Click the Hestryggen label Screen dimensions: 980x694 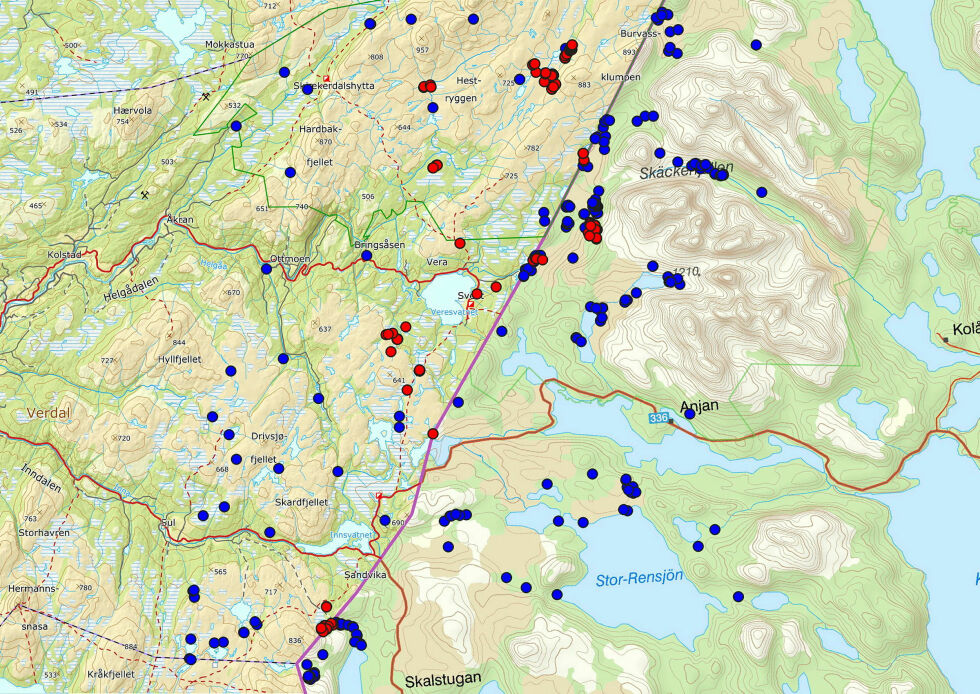[462, 89]
